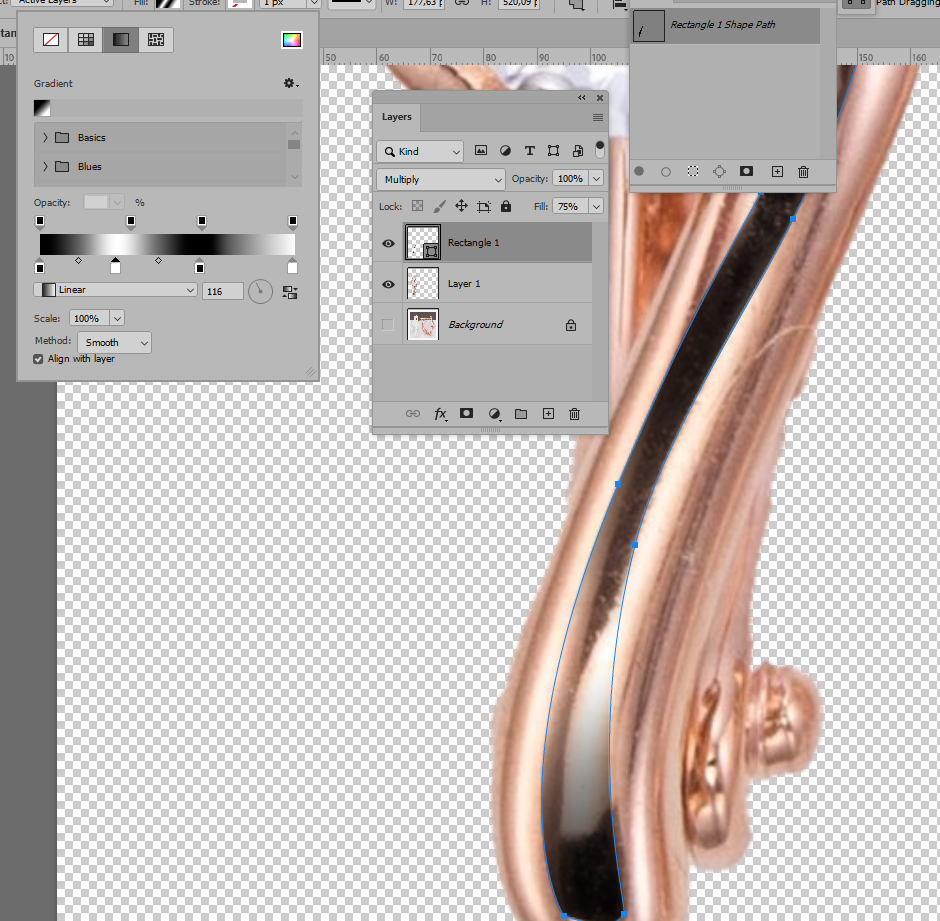Open the Smooth method dropdown
The height and width of the screenshot is (921, 940).
115,342
